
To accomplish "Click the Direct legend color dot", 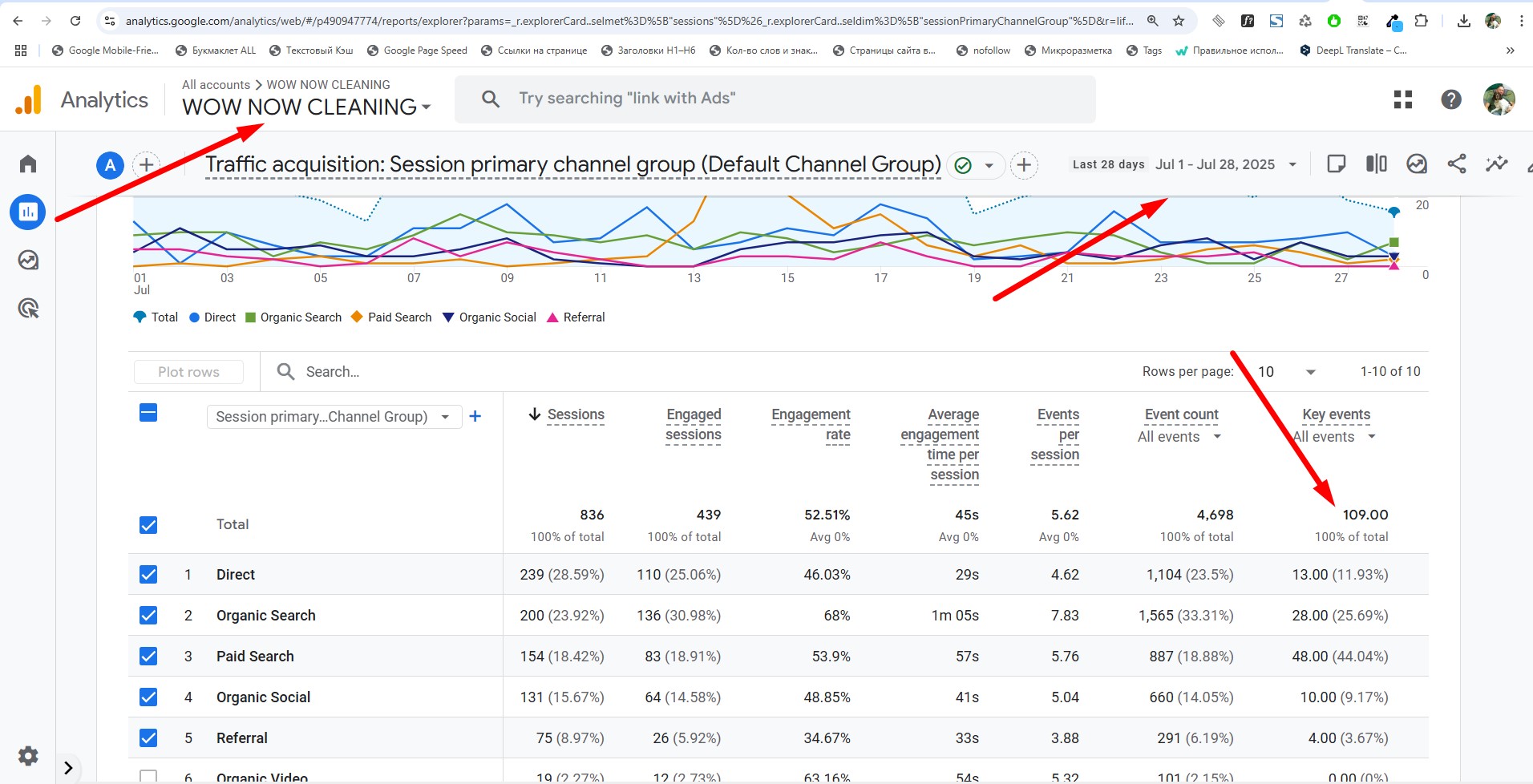I will coord(194,317).
